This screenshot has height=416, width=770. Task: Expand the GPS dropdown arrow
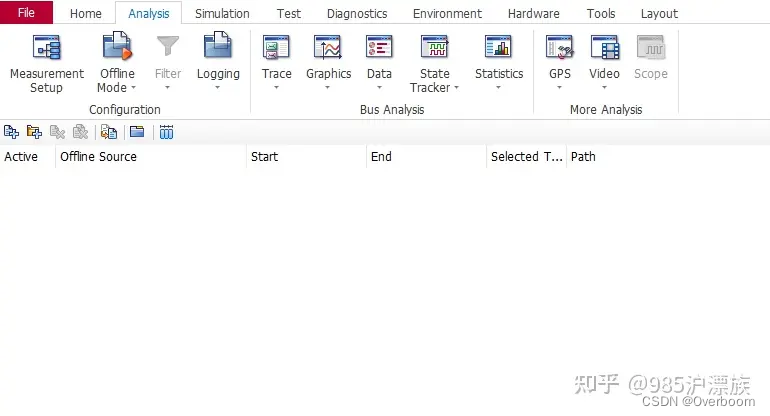click(x=559, y=87)
